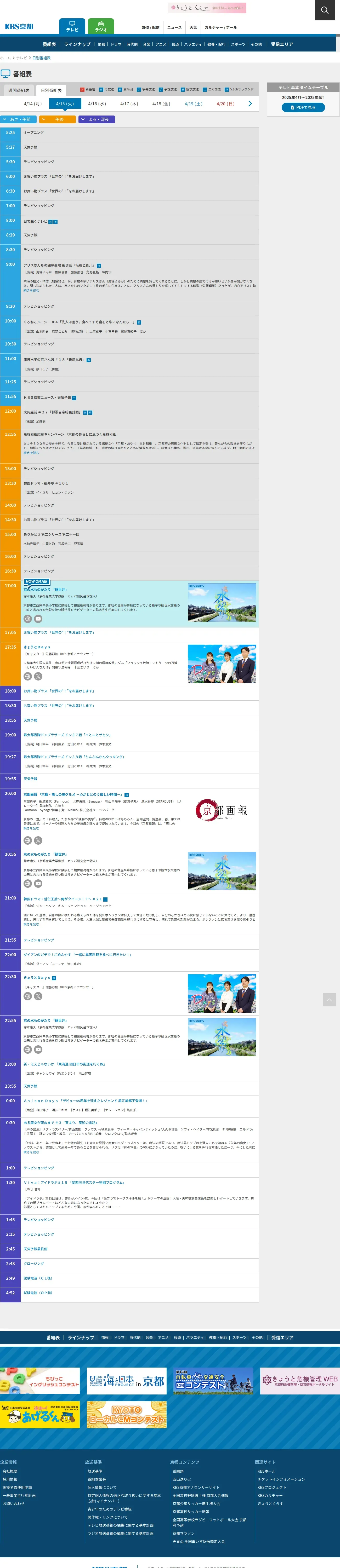Click the globe icon in the 20:55 program row
This screenshot has height=1568, width=340.
27,883
